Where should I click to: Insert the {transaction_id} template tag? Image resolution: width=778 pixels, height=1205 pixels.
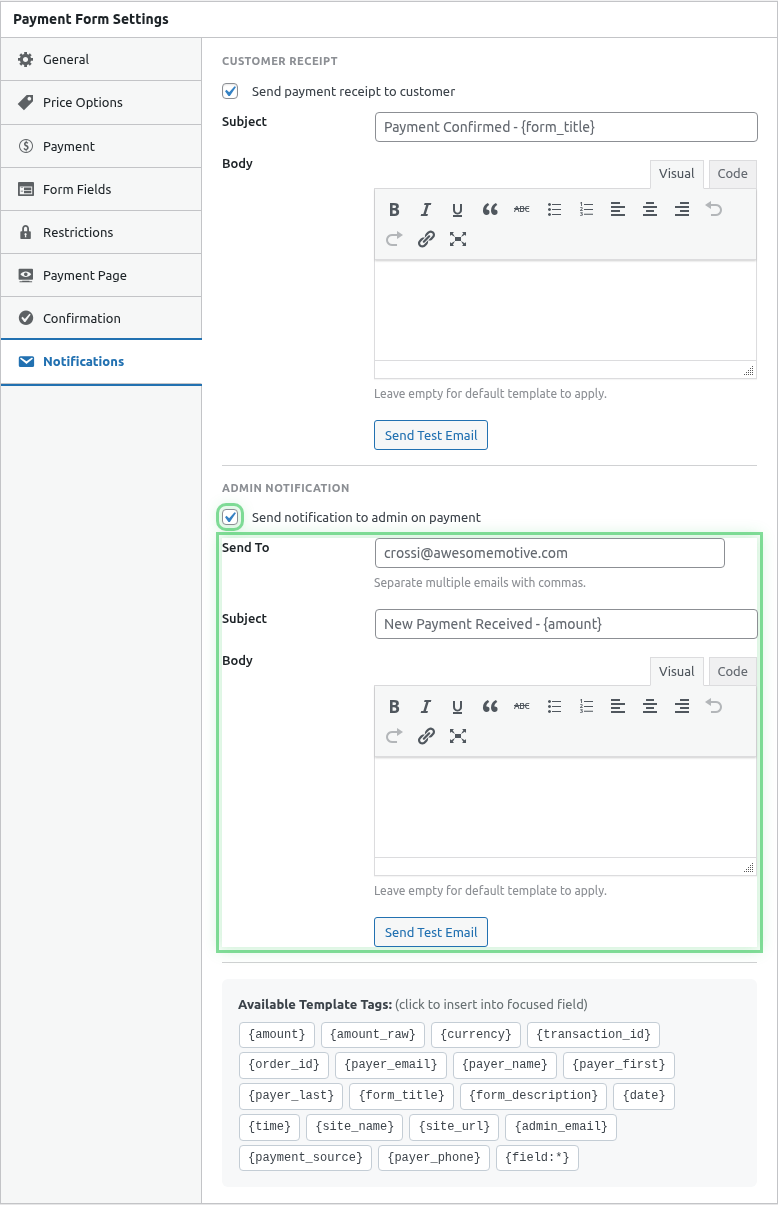(593, 1035)
